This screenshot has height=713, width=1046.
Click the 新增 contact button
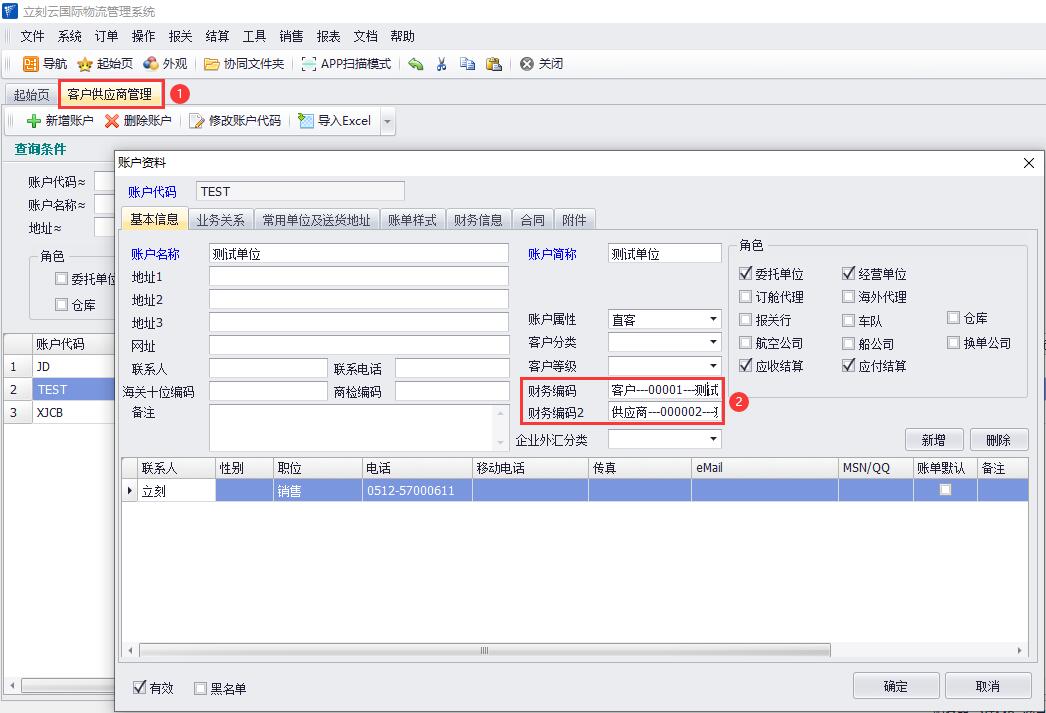point(933,440)
